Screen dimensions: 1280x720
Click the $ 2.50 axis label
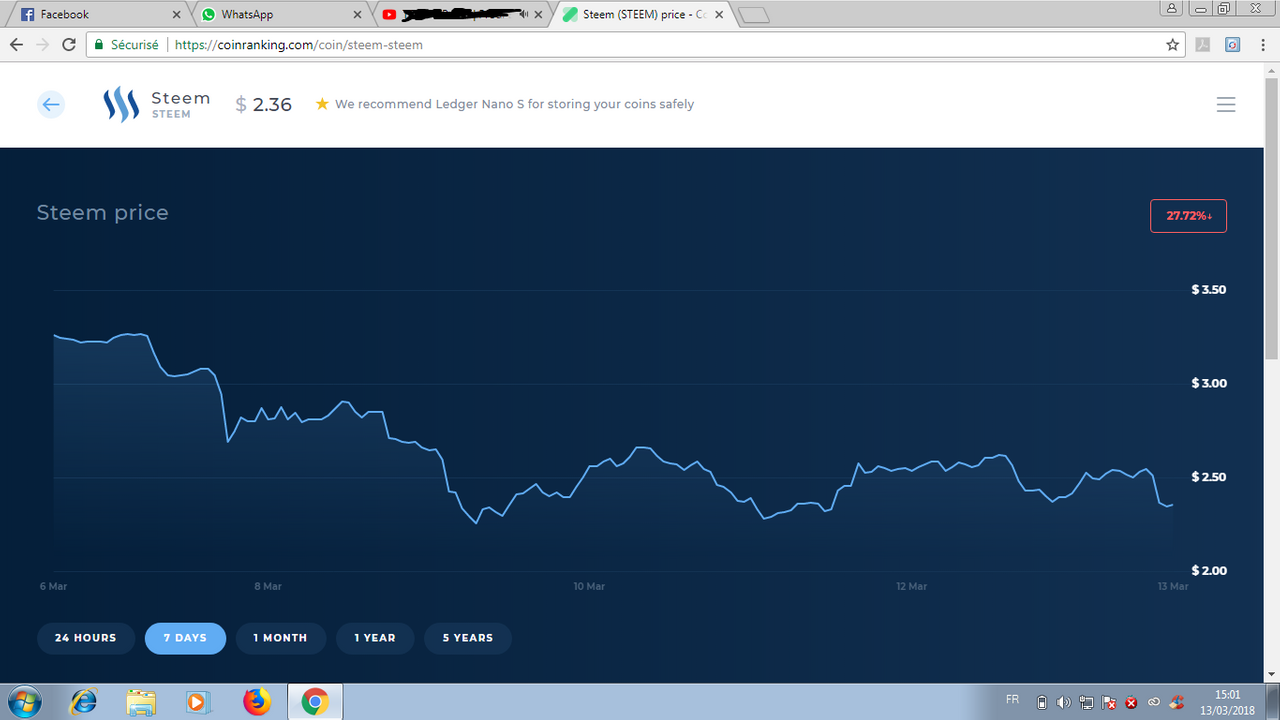[1209, 477]
